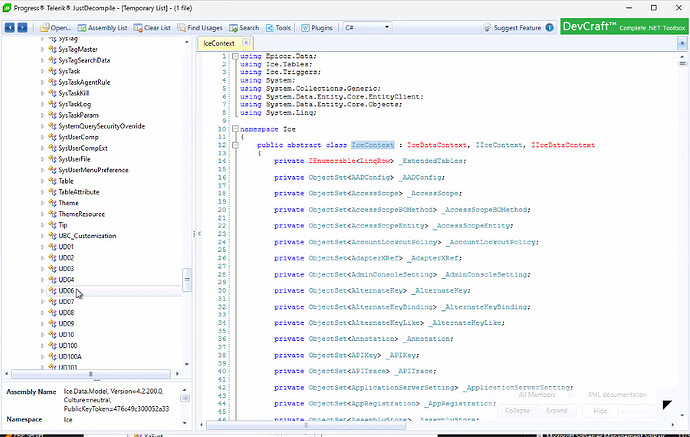Click the Assembly Name details scrollbar thumb
Image resolution: width=690 pixels, height=437 pixels.
click(x=185, y=398)
